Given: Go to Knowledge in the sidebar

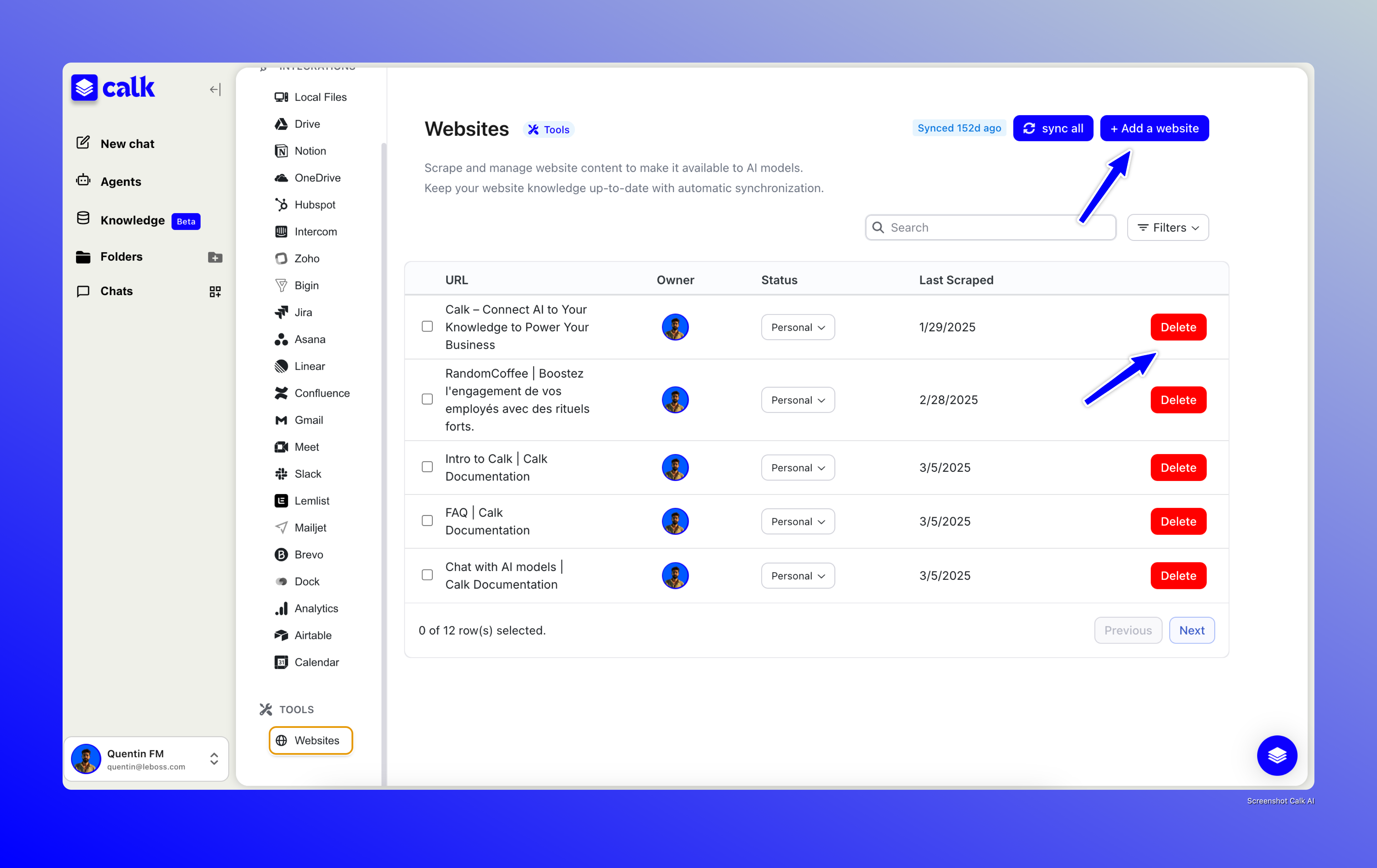Looking at the screenshot, I should pos(132,220).
